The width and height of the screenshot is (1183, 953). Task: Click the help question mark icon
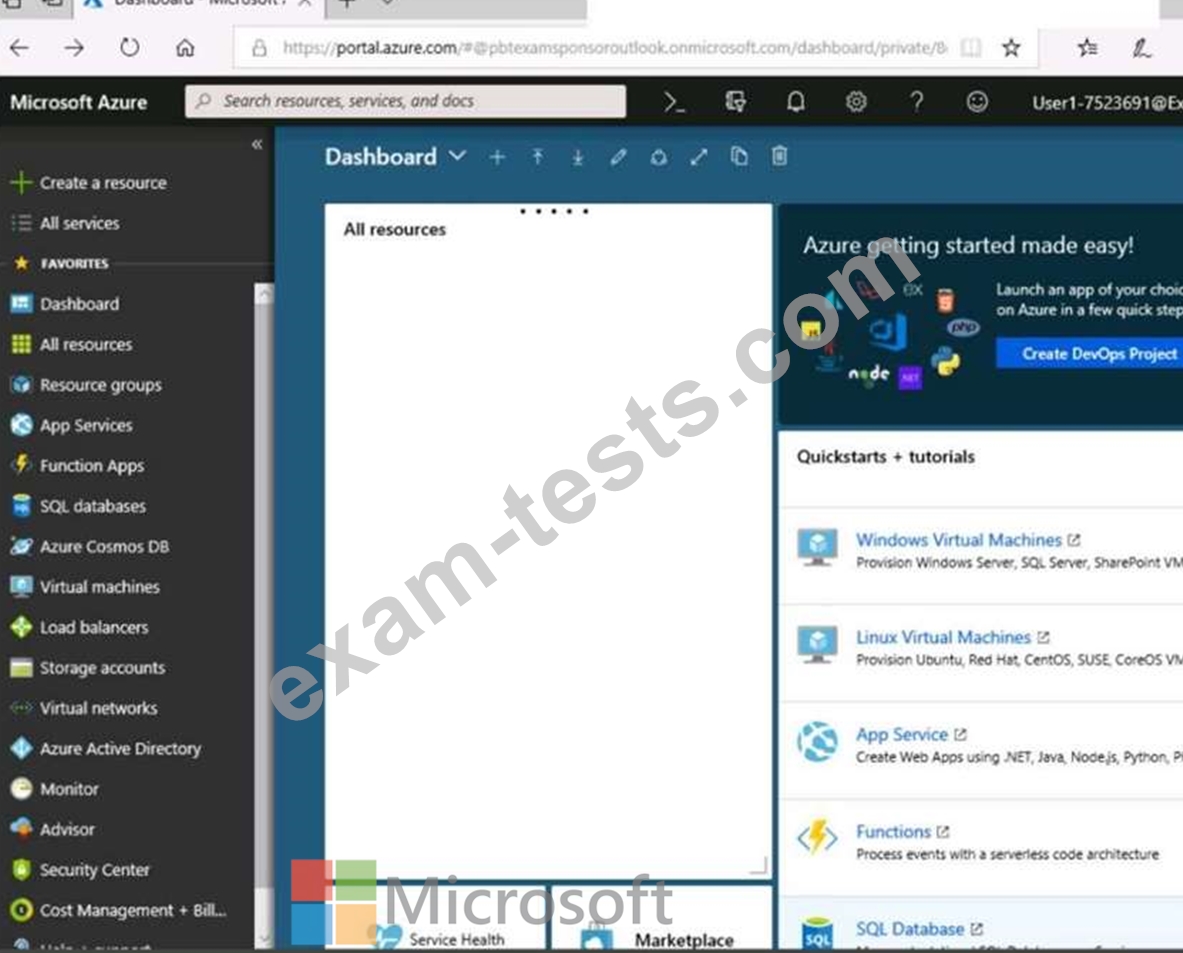coord(916,102)
